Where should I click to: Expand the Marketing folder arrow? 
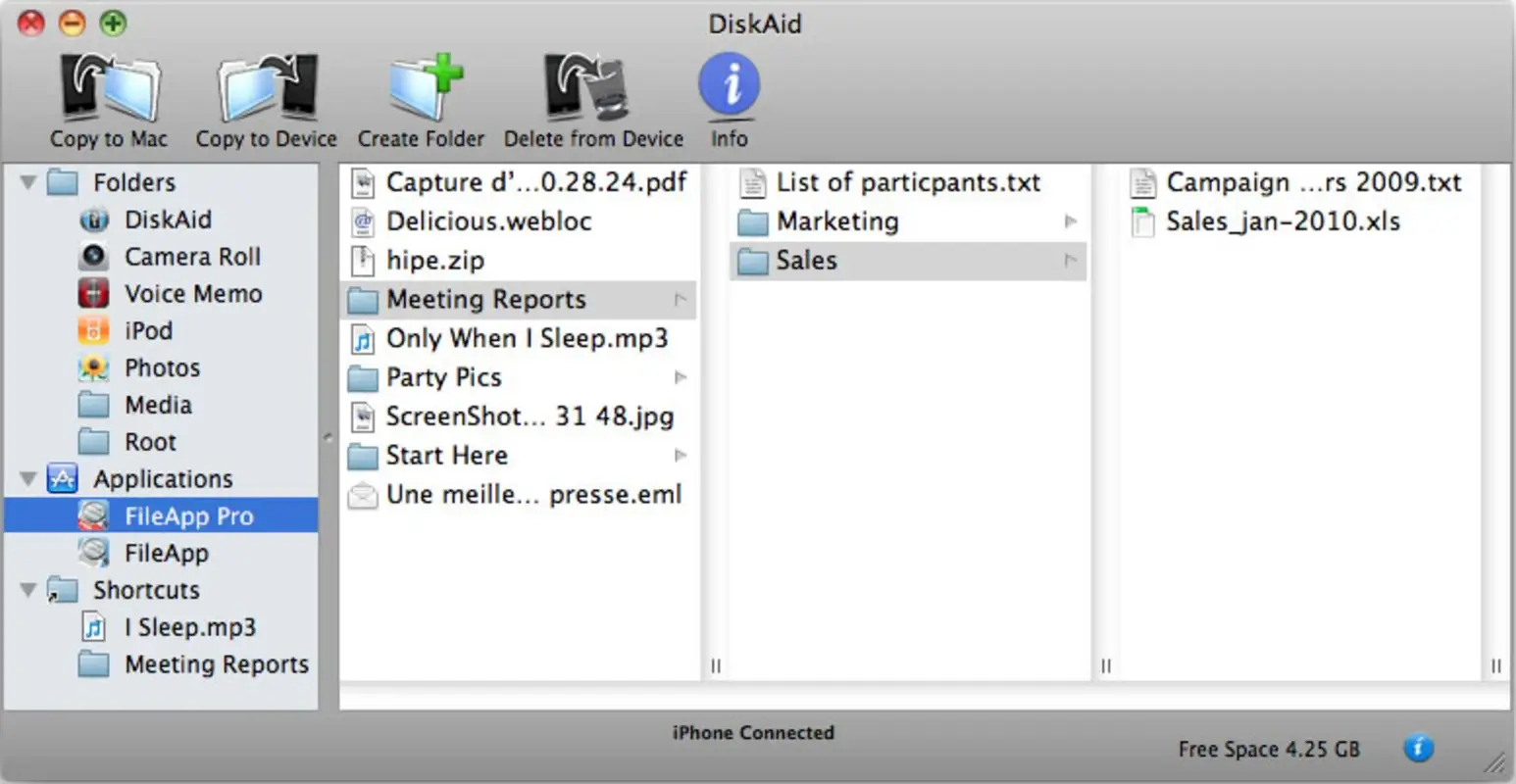1070,221
